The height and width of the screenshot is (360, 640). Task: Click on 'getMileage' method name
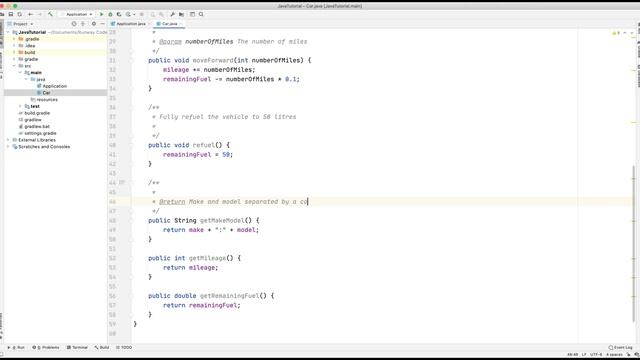(207, 258)
